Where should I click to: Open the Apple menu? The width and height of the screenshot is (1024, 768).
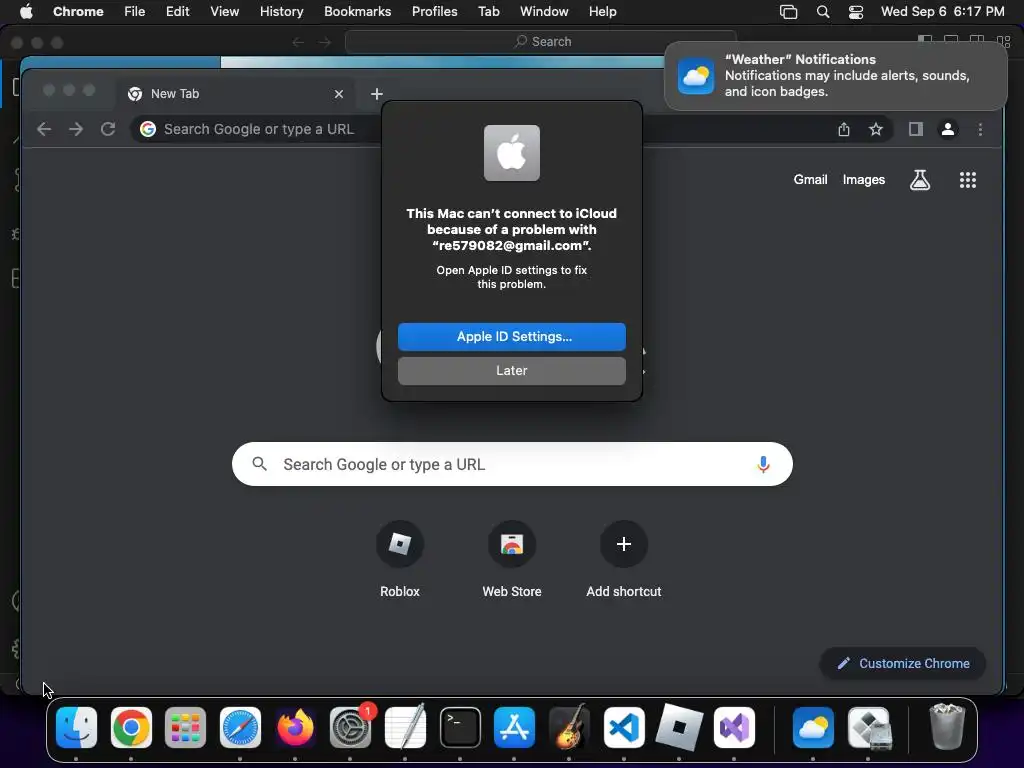[x=26, y=11]
